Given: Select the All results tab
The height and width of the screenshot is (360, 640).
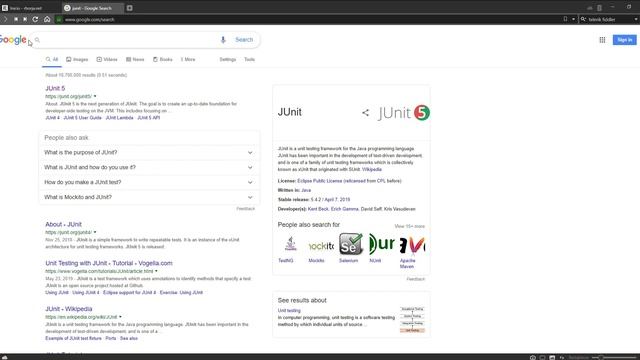Looking at the screenshot, I should [52, 60].
